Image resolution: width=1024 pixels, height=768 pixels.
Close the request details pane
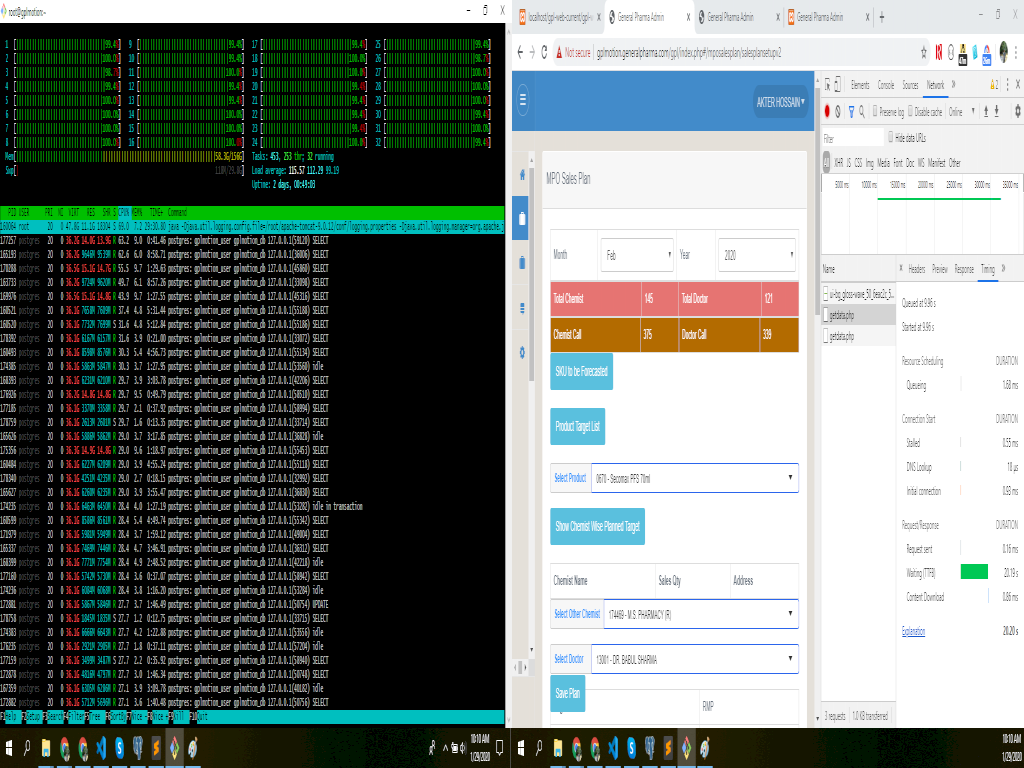tap(901, 268)
